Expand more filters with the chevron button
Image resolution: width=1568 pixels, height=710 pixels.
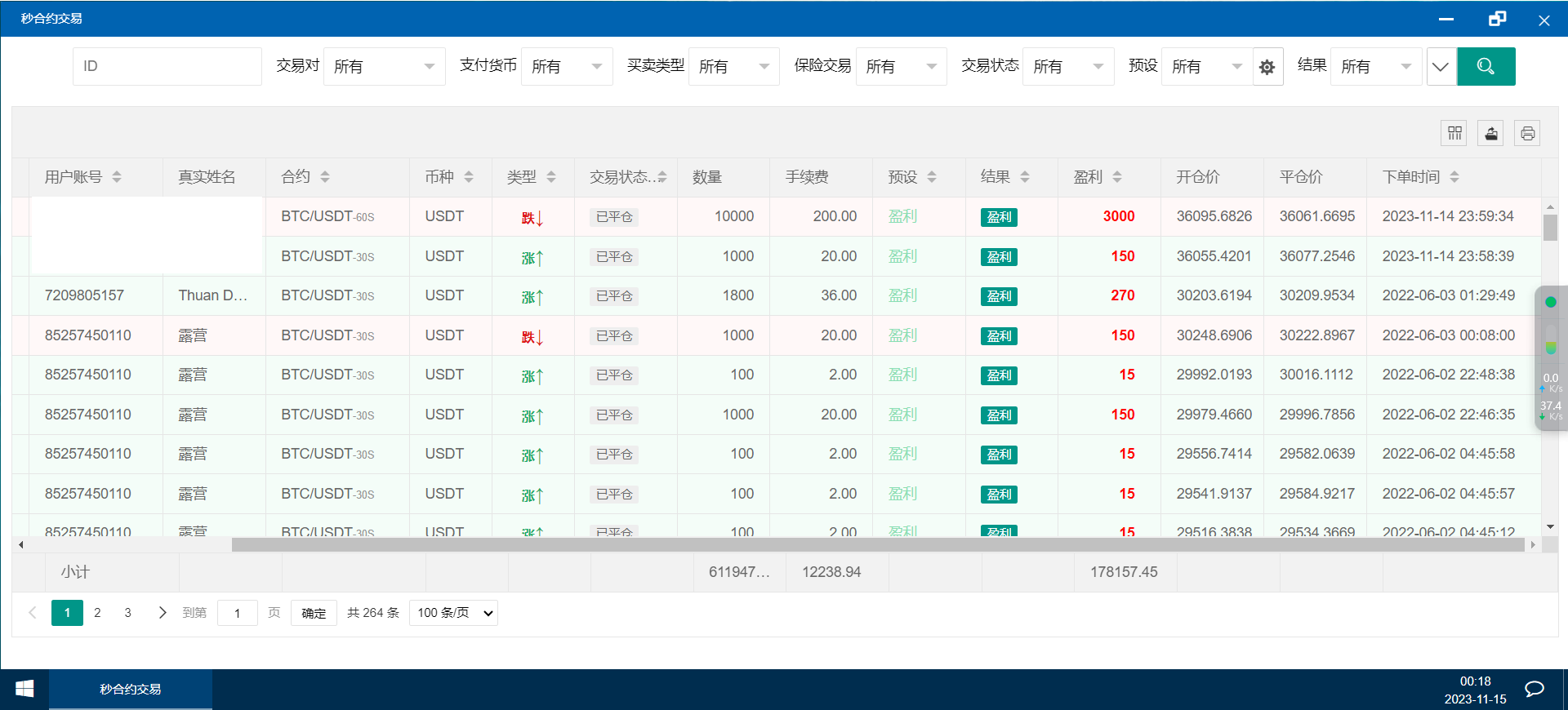pyautogui.click(x=1441, y=67)
